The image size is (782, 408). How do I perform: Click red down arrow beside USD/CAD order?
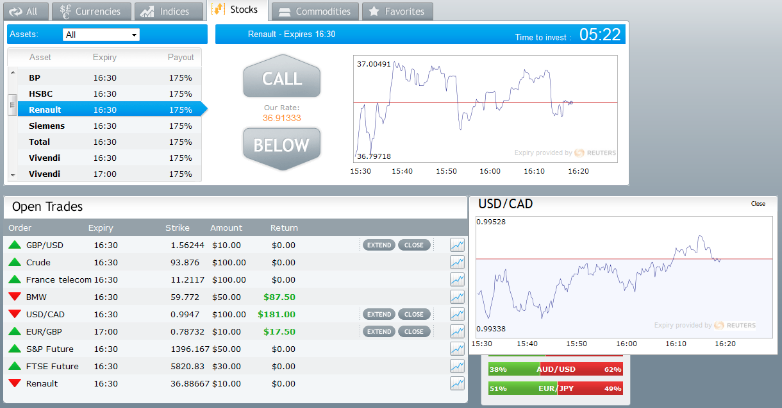click(x=15, y=314)
